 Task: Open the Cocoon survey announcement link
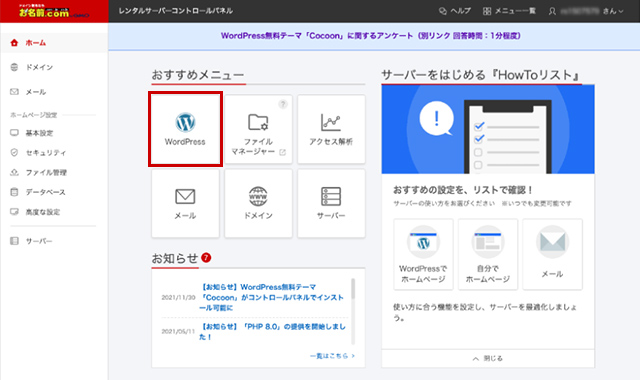point(371,36)
